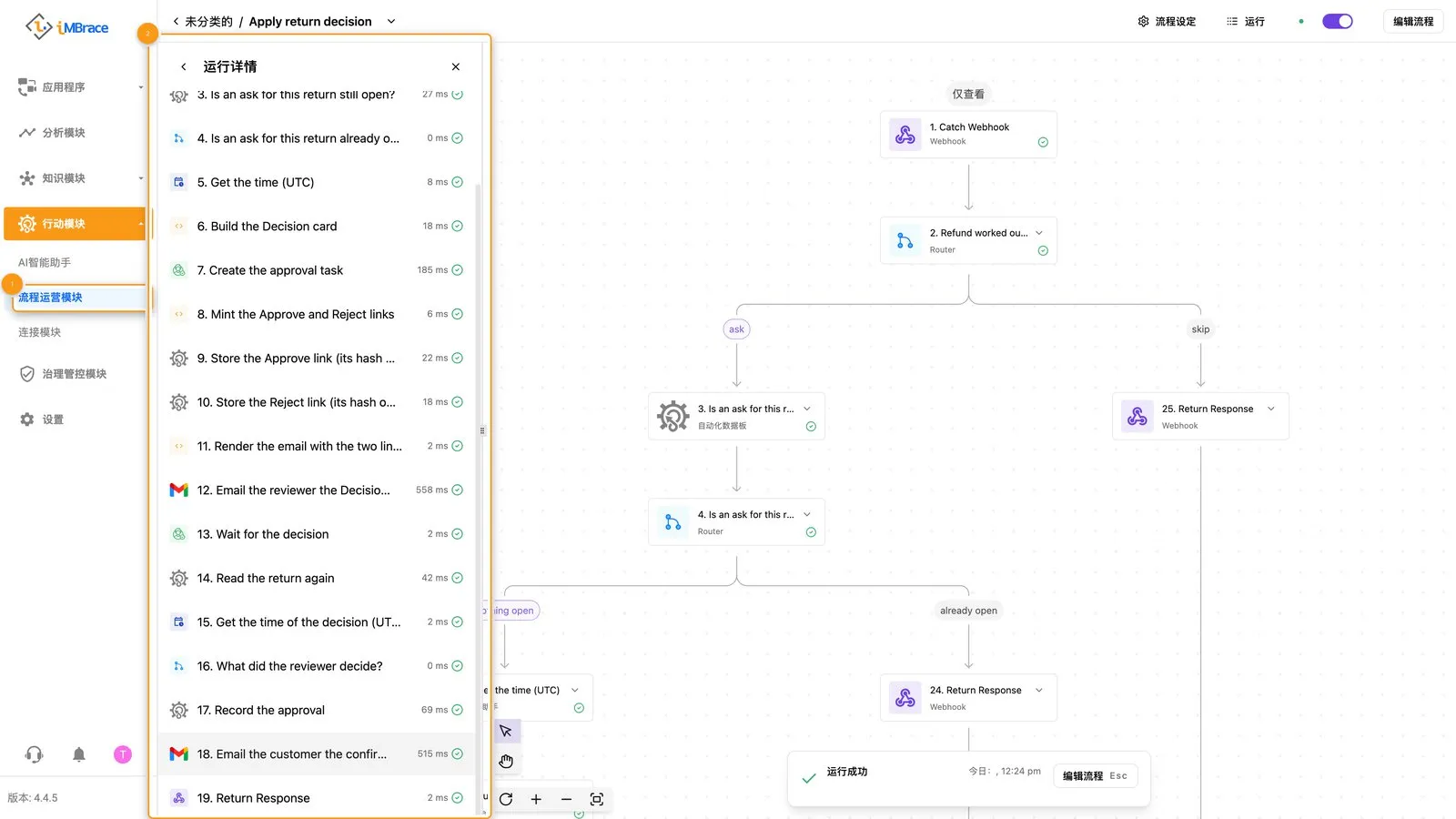The width and height of the screenshot is (1456, 819).
Task: Open 连接模块 submenu item
Action: tap(40, 332)
